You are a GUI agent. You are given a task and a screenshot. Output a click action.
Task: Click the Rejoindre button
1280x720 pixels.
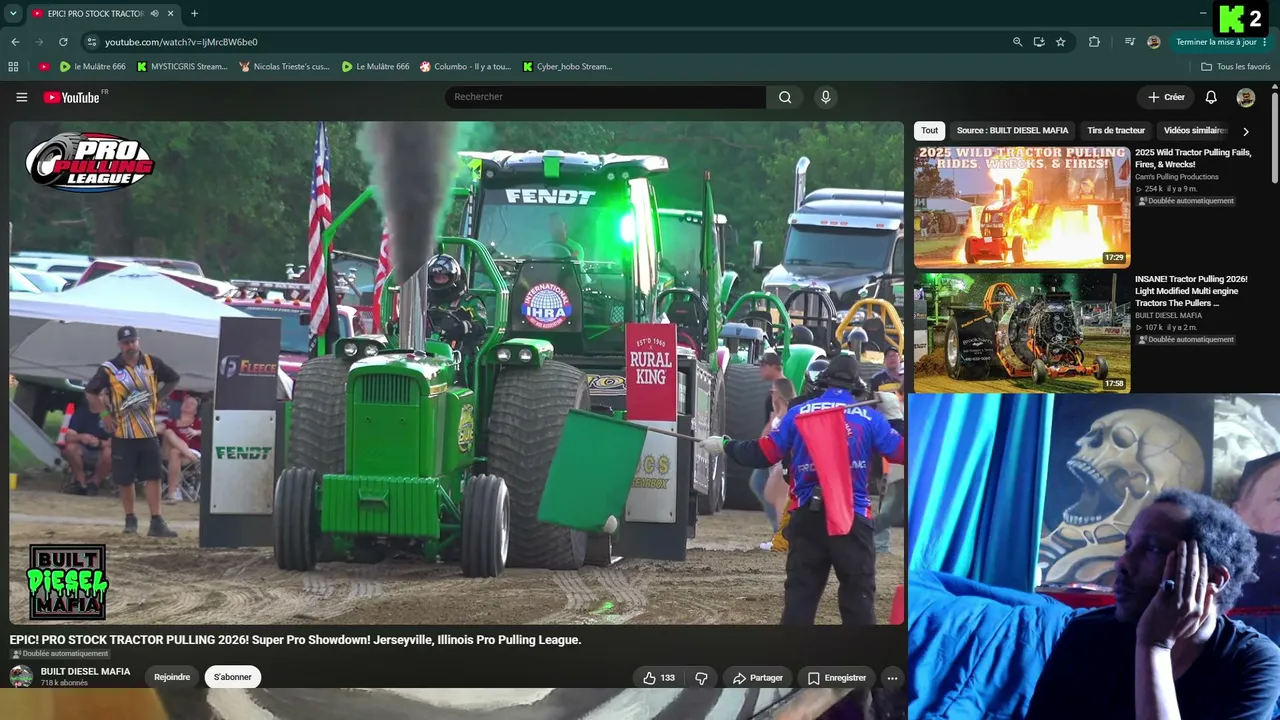[172, 677]
